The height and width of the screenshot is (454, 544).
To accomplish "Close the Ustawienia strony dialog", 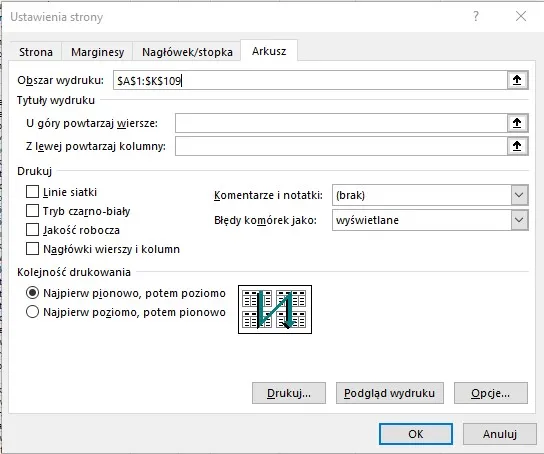I will 521,16.
